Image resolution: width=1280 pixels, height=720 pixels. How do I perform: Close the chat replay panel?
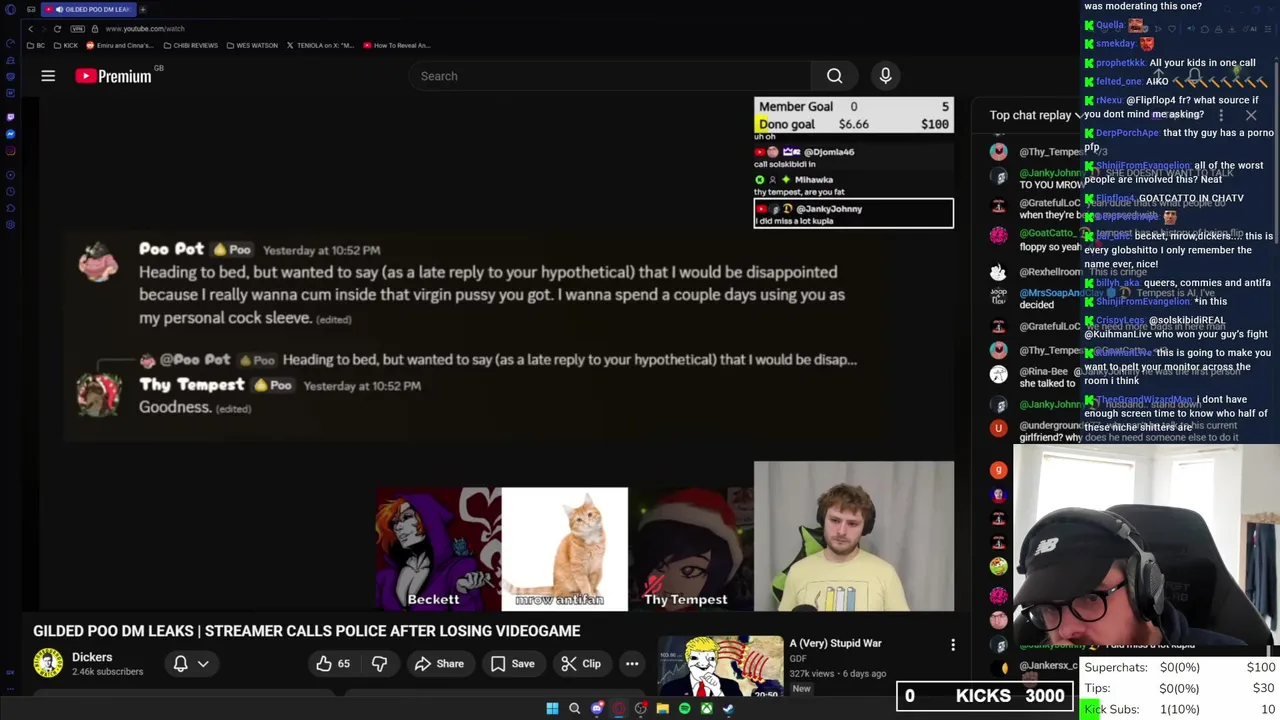1251,115
